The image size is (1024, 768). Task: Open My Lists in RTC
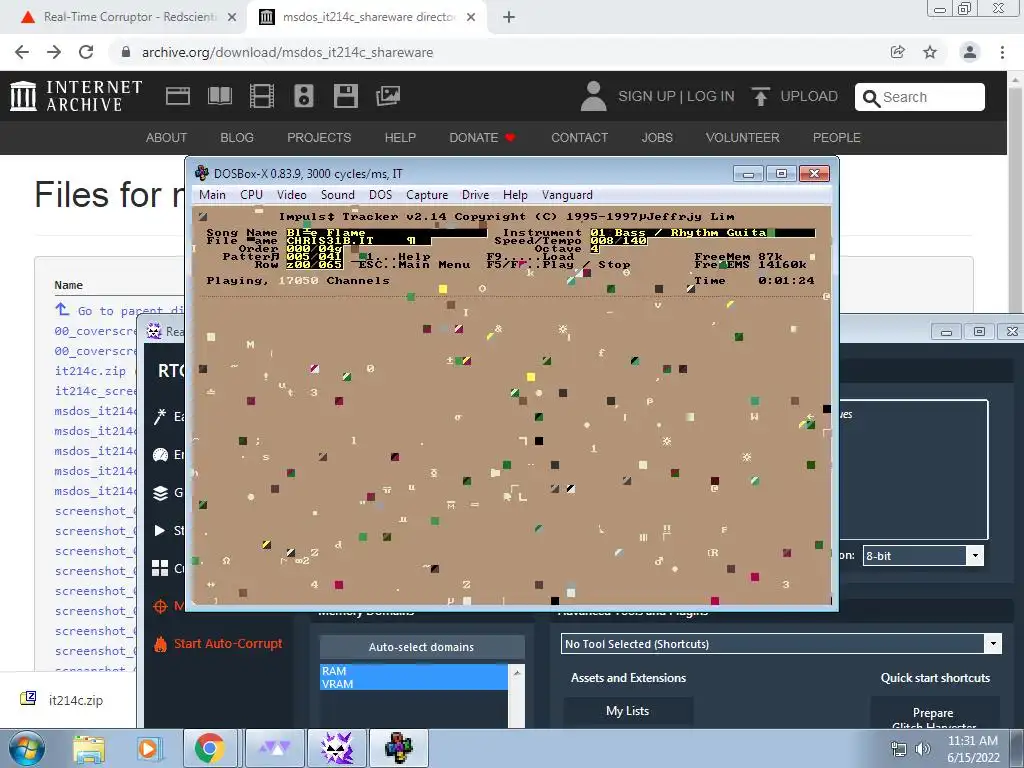628,711
